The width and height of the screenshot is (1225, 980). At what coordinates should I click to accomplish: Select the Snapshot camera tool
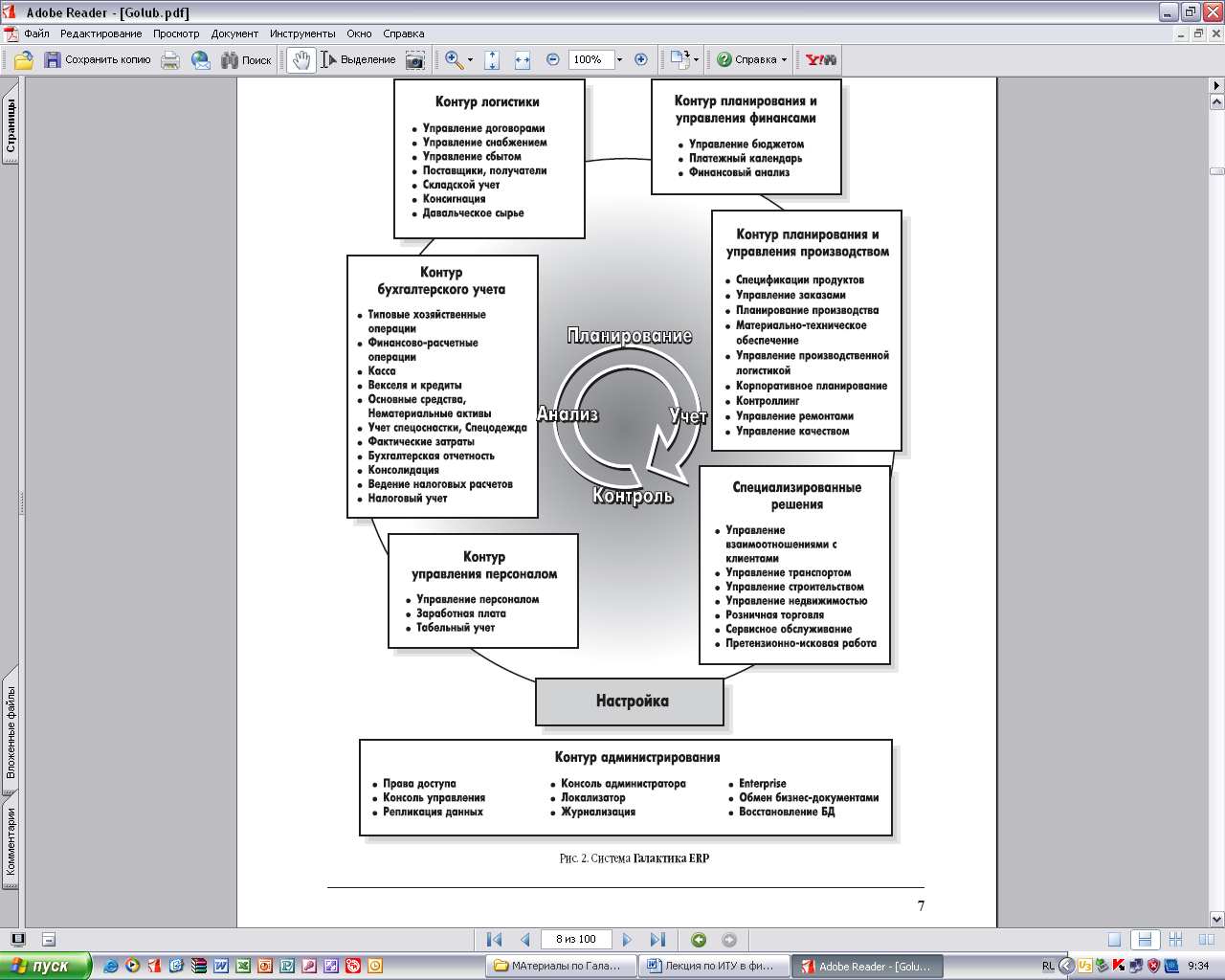click(414, 59)
